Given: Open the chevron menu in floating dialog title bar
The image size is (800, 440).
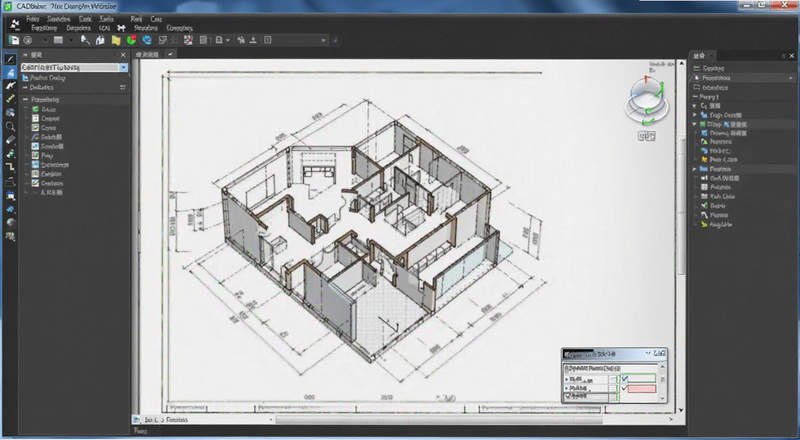Looking at the screenshot, I should [x=648, y=353].
